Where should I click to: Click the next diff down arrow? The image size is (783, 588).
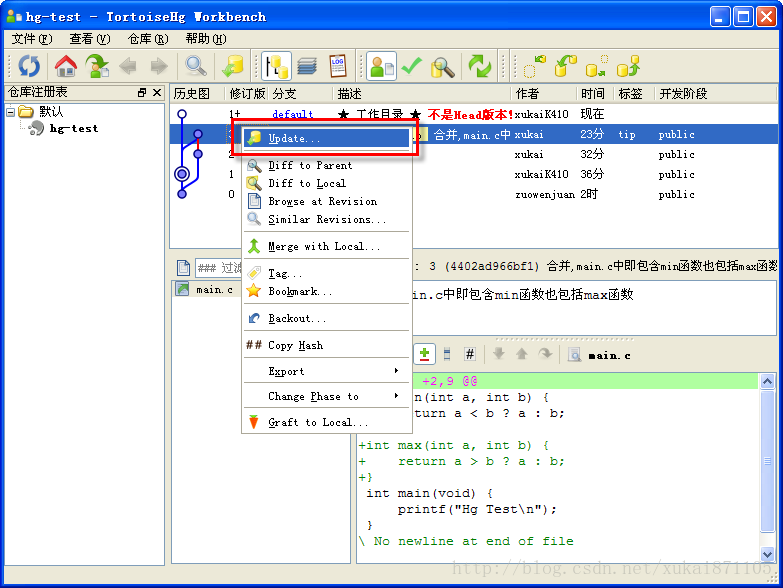pos(498,354)
